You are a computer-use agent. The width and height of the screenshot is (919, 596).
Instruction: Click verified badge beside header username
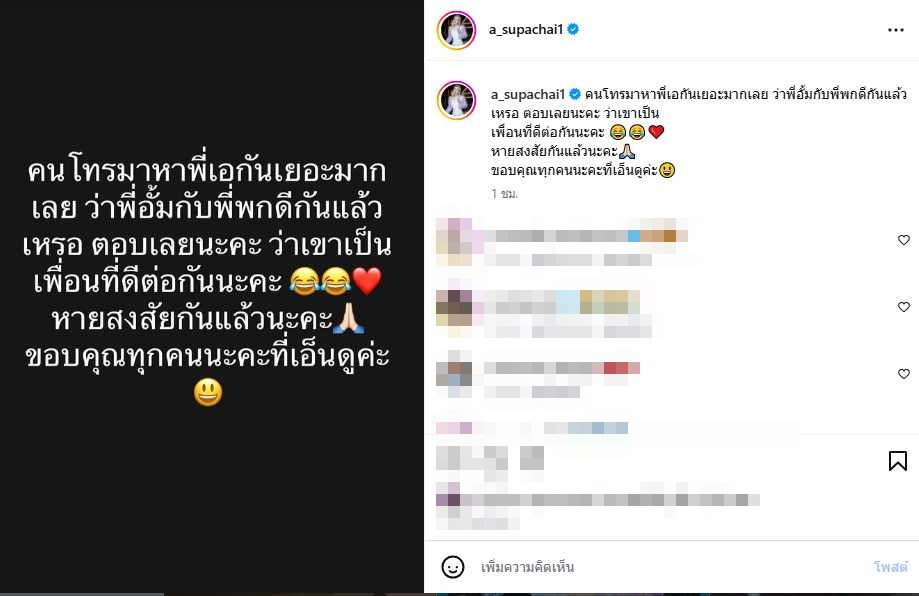tap(573, 29)
